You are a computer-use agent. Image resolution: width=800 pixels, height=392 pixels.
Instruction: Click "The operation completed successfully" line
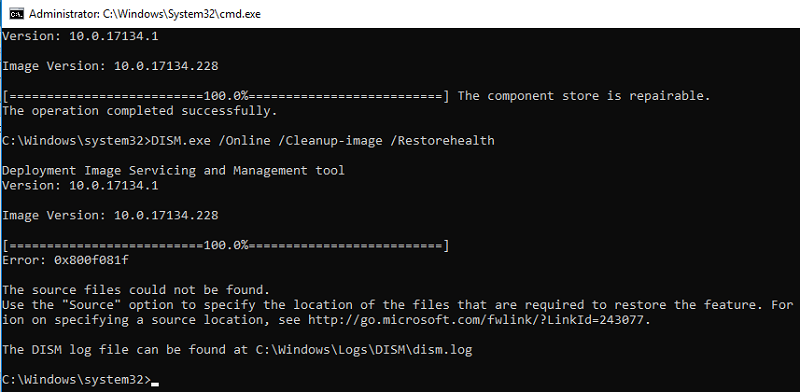pos(140,111)
